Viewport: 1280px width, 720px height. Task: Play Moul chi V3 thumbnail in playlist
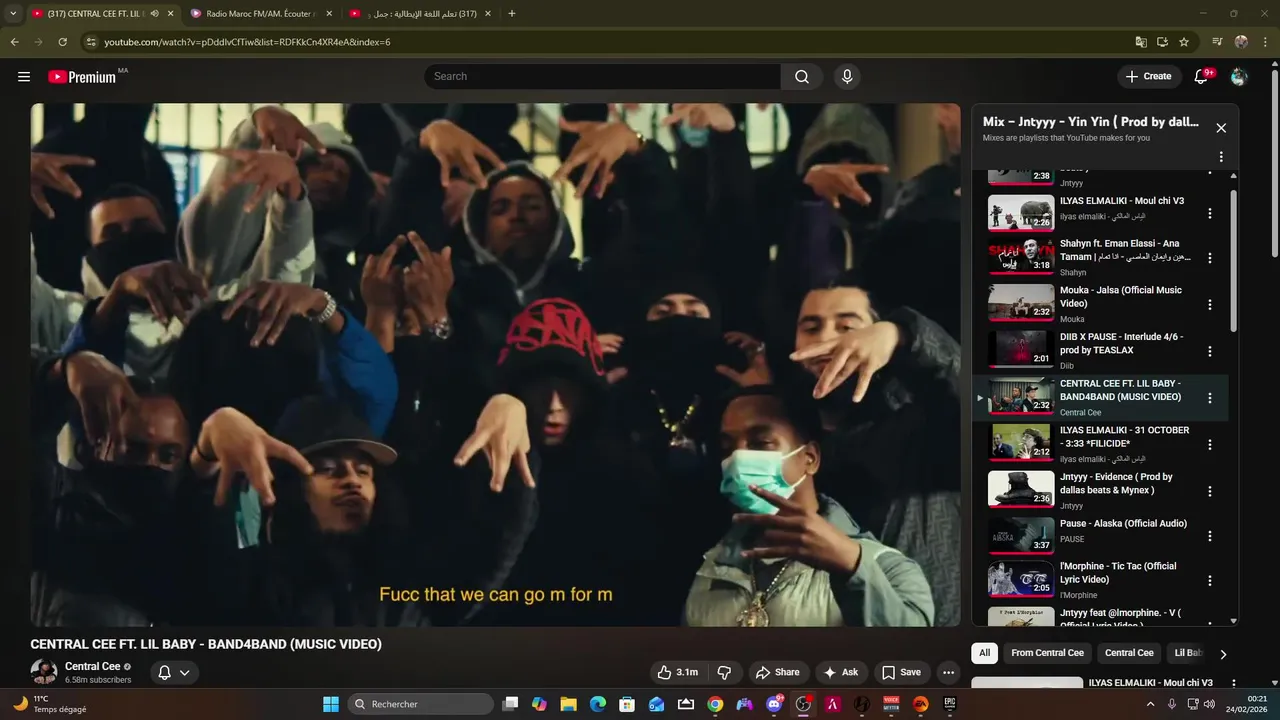point(1021,212)
